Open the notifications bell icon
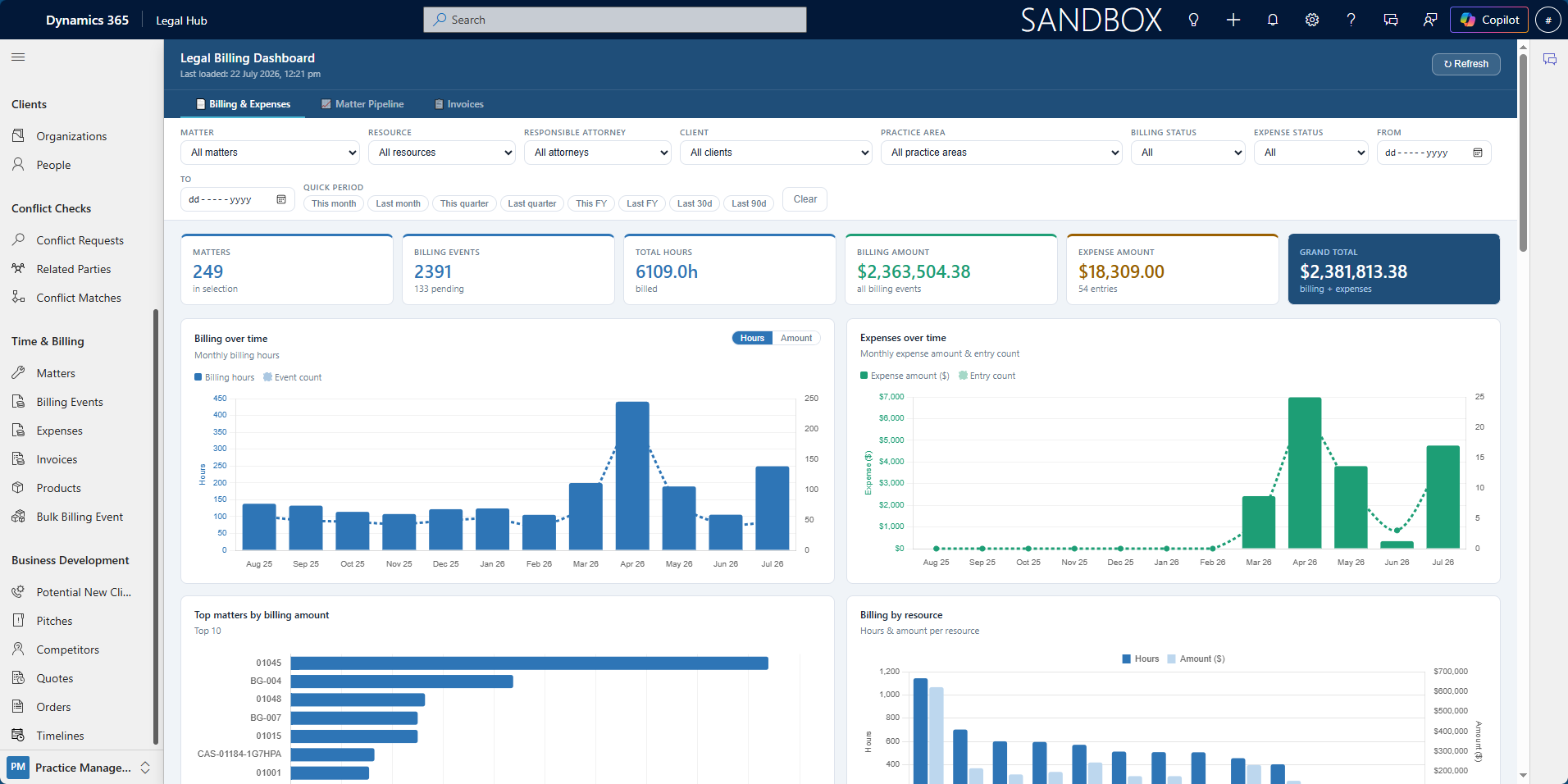 coord(1272,20)
